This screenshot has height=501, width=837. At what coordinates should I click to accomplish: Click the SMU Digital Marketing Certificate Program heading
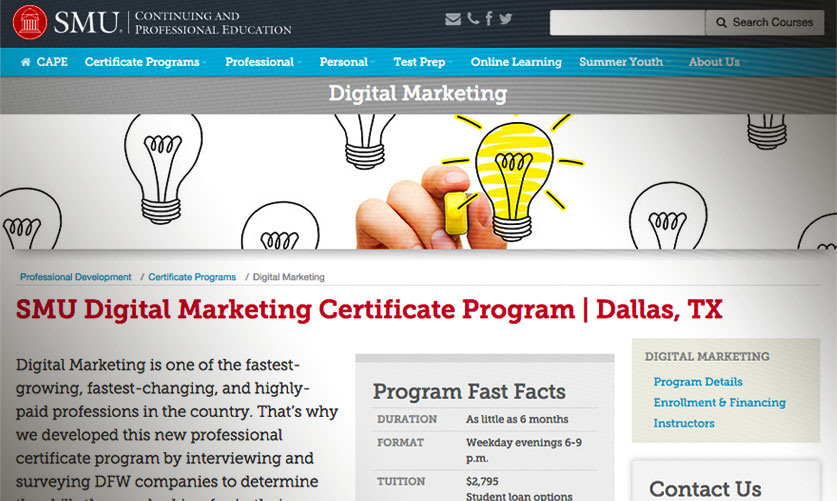[x=369, y=310]
